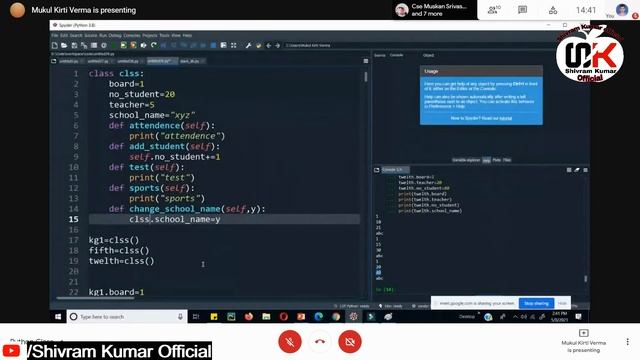Select the Console 1/A tab
This screenshot has height=360, width=640.
click(x=395, y=169)
